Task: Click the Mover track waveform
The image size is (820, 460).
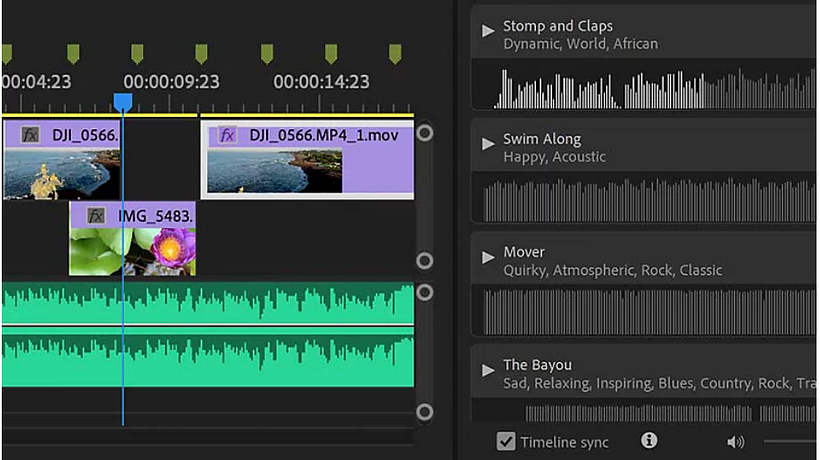Action: pos(650,311)
